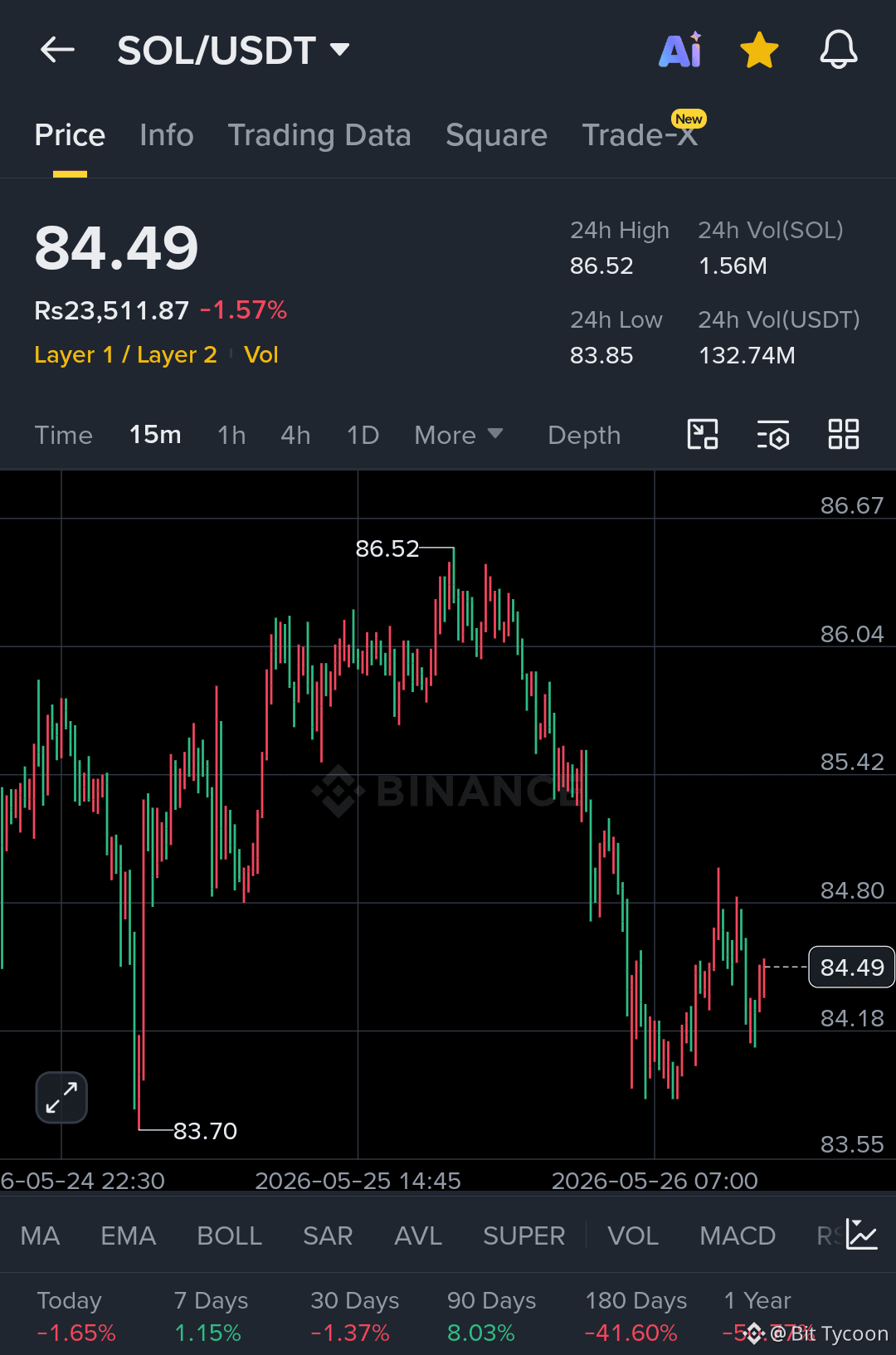Toggle the AVL indicator
The width and height of the screenshot is (896, 1355).
pyautogui.click(x=418, y=1236)
